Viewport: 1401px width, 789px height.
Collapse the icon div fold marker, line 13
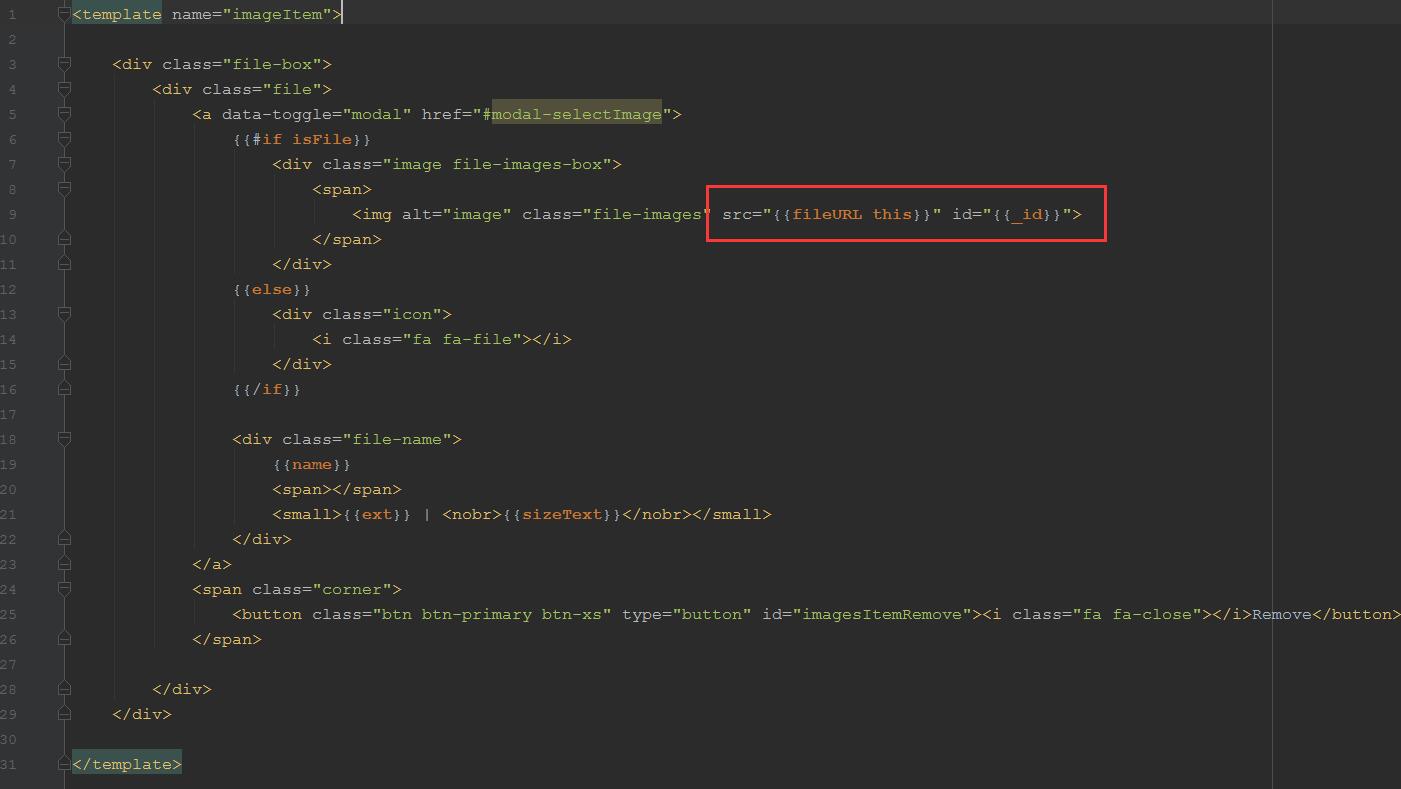[64, 314]
